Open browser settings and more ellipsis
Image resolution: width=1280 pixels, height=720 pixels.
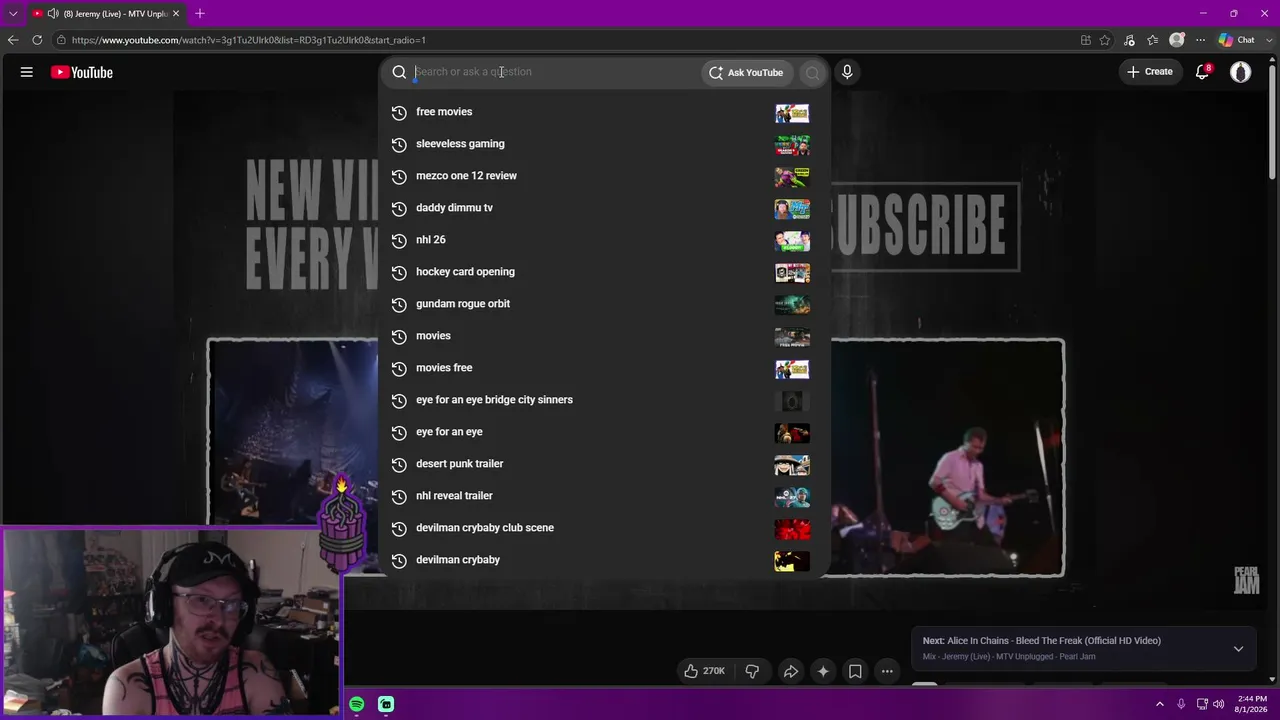pyautogui.click(x=1199, y=40)
